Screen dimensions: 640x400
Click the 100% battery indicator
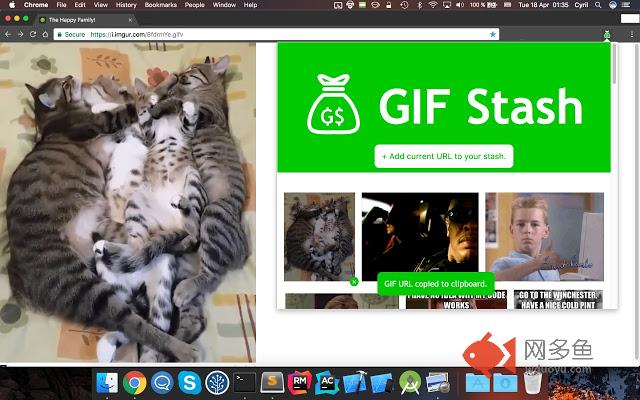click(483, 5)
